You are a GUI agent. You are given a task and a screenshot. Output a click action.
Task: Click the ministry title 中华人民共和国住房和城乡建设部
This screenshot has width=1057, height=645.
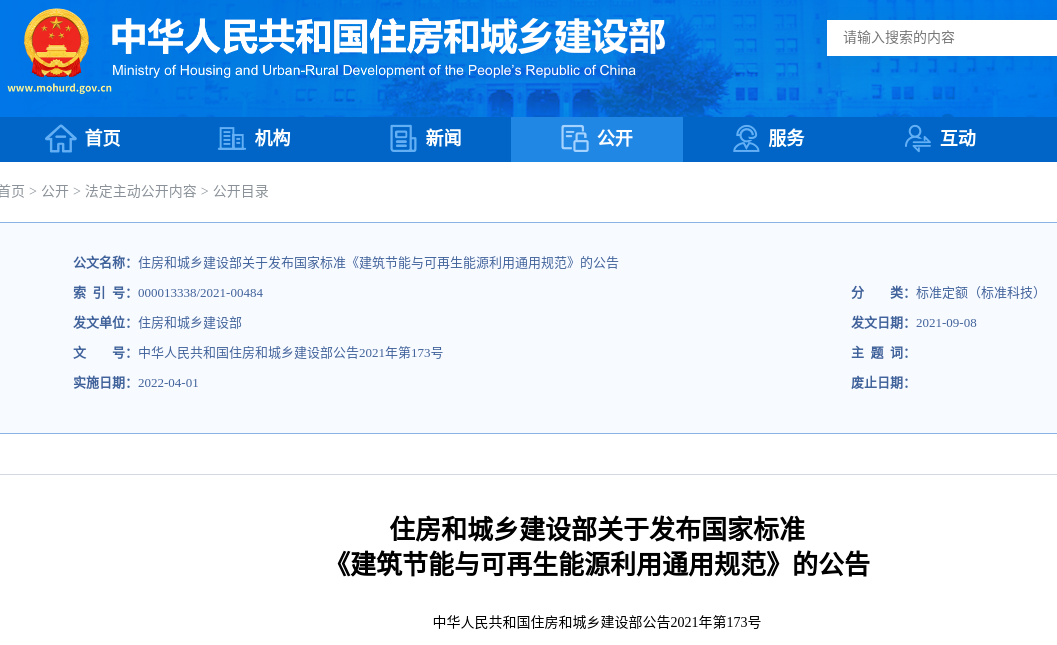pyautogui.click(x=388, y=36)
